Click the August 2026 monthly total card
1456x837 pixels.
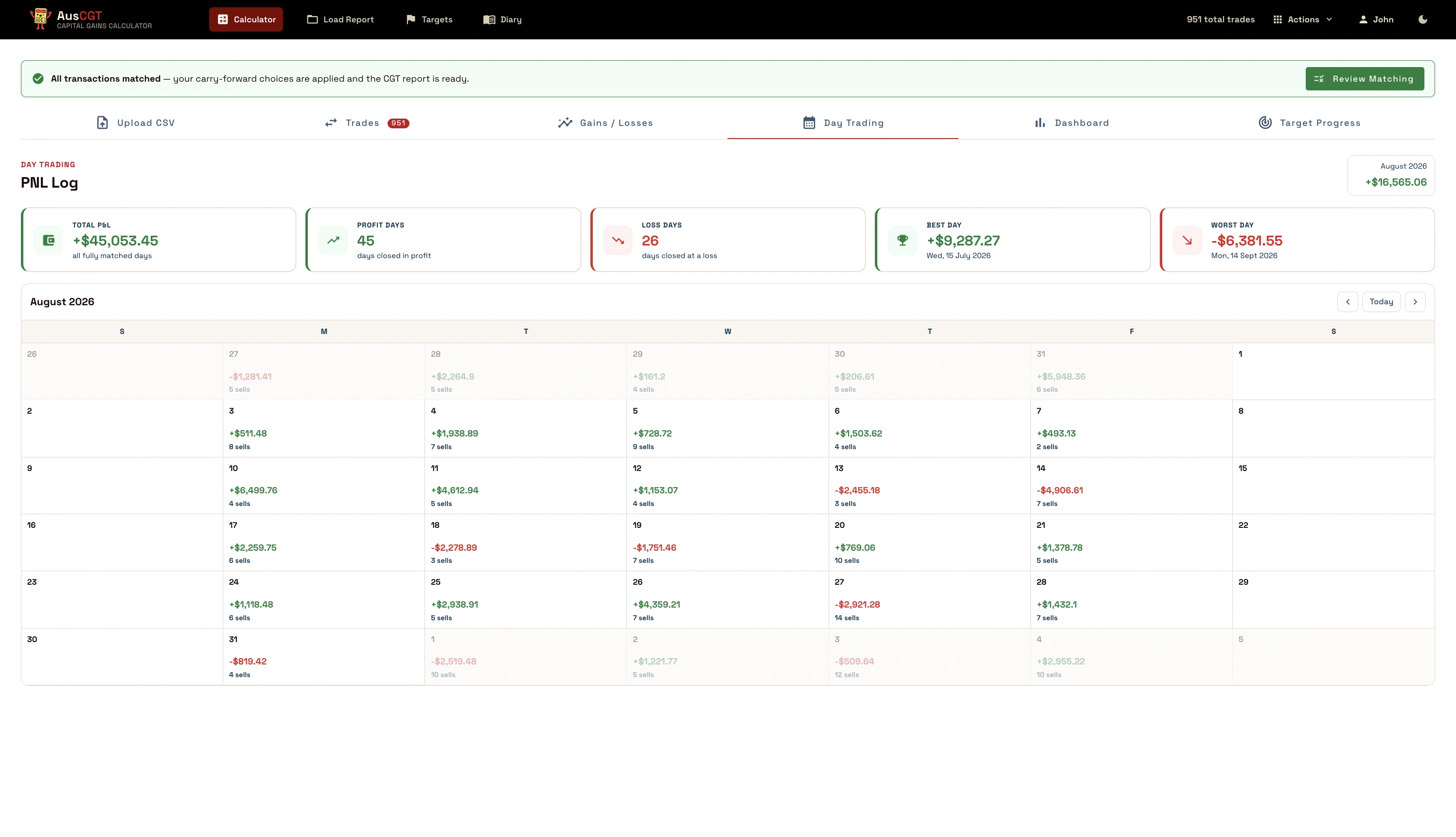point(1391,175)
